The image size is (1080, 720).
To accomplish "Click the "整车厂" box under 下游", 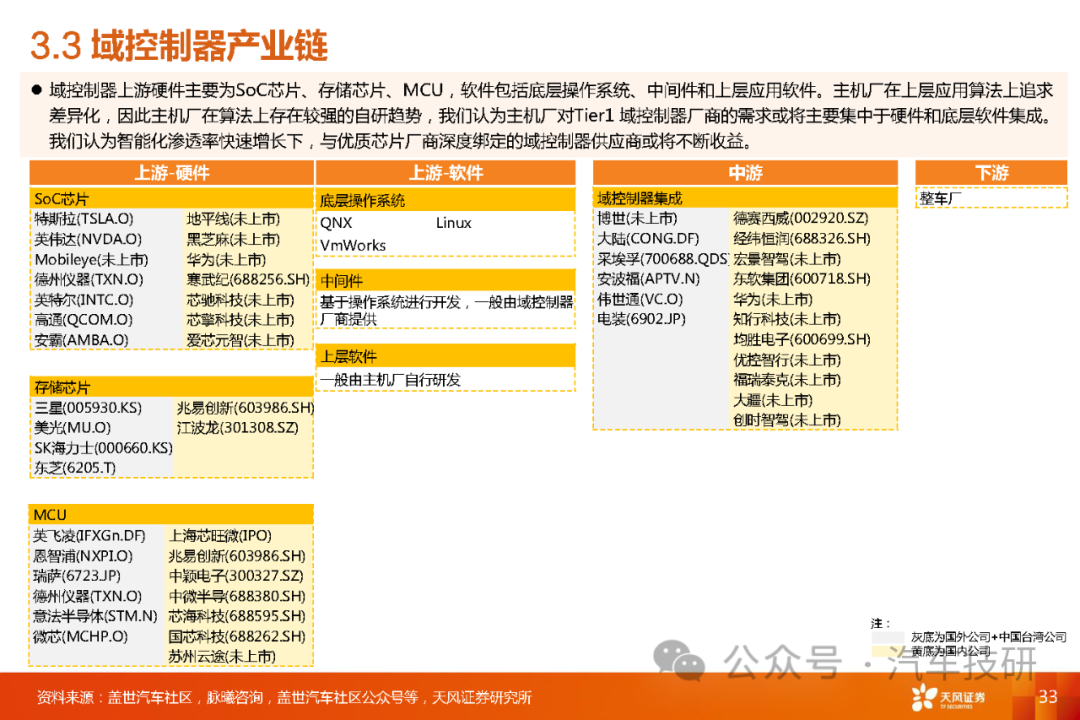I will [991, 198].
